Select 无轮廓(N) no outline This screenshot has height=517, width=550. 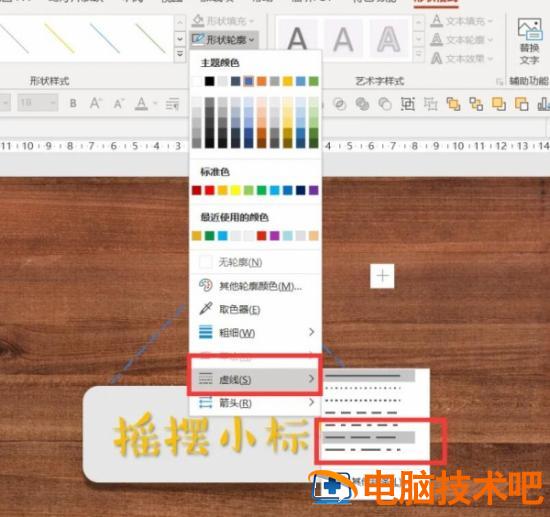(x=255, y=262)
